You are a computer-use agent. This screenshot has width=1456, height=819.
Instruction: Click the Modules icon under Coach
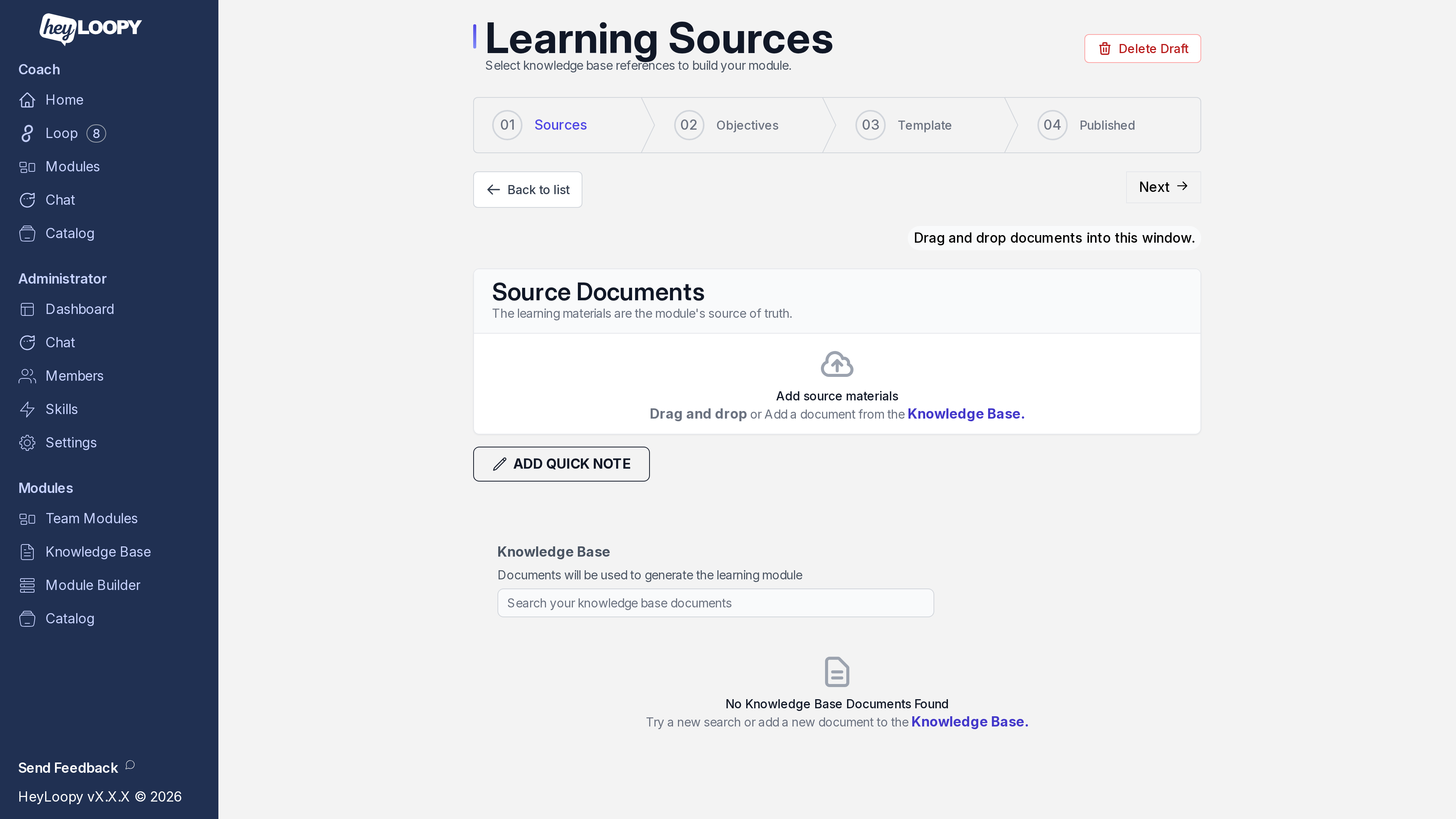[27, 167]
